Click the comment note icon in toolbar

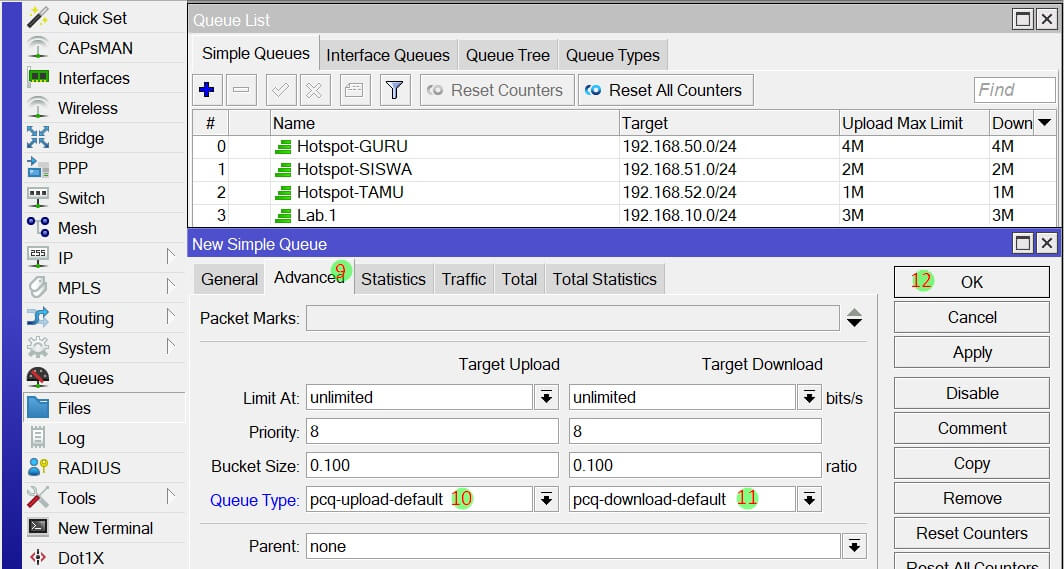(x=353, y=90)
